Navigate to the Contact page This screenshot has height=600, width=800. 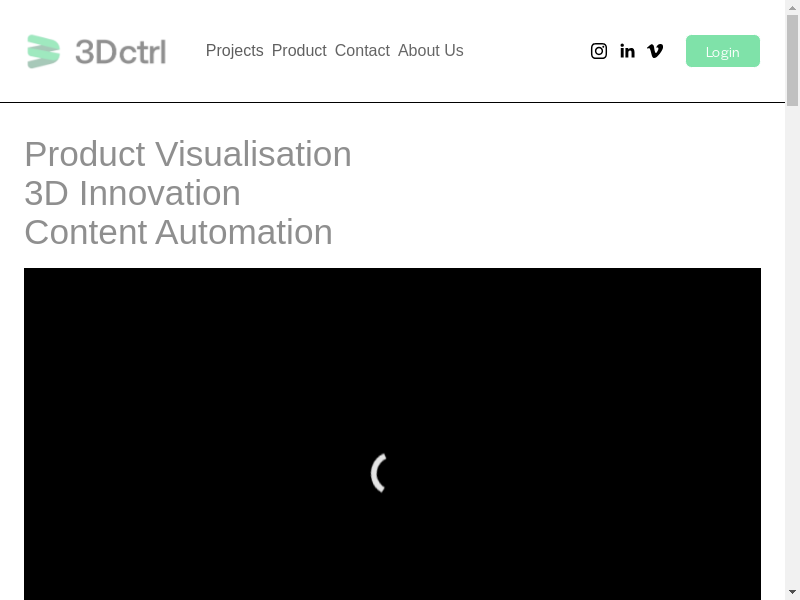pos(362,51)
